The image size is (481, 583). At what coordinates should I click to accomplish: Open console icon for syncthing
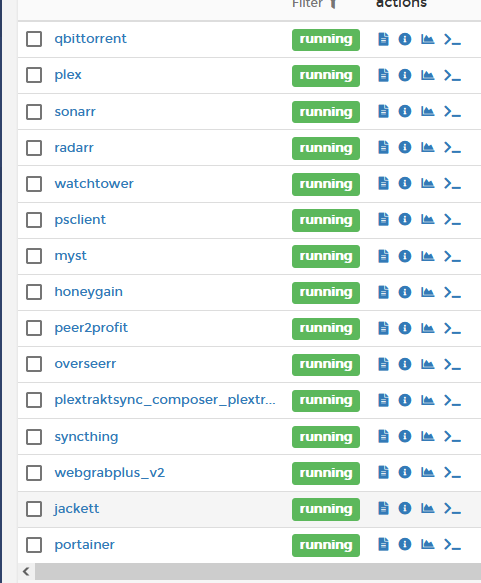click(452, 436)
